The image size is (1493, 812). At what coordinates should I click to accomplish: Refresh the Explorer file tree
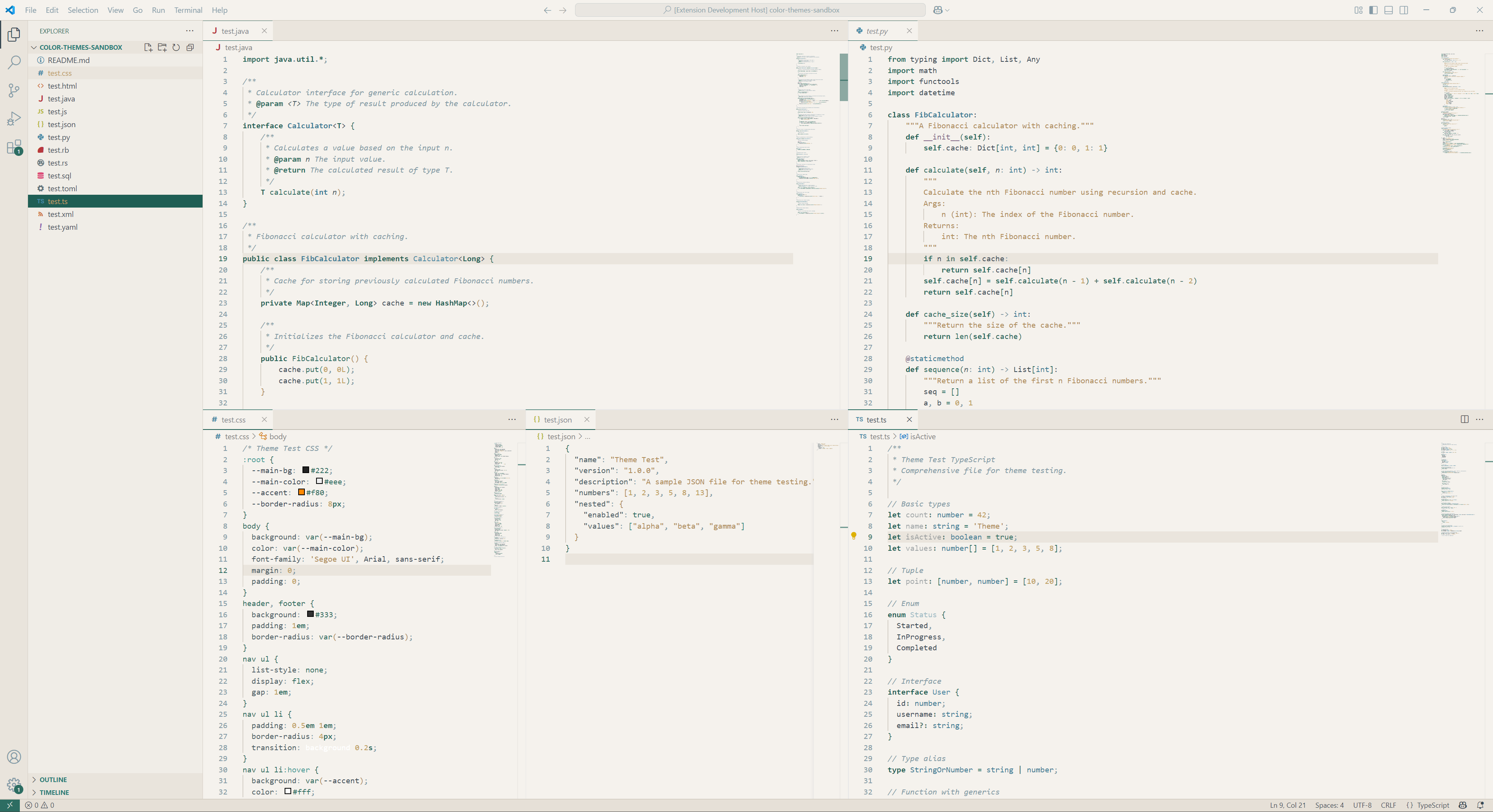click(x=176, y=47)
